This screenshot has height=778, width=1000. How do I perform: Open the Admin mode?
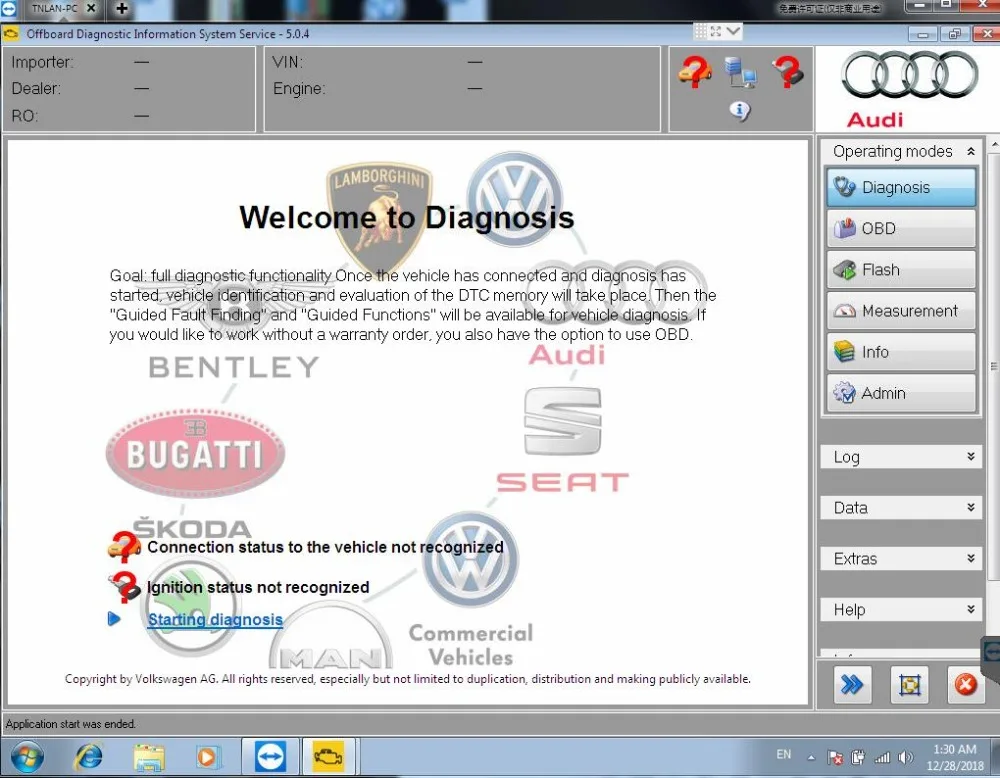point(901,393)
